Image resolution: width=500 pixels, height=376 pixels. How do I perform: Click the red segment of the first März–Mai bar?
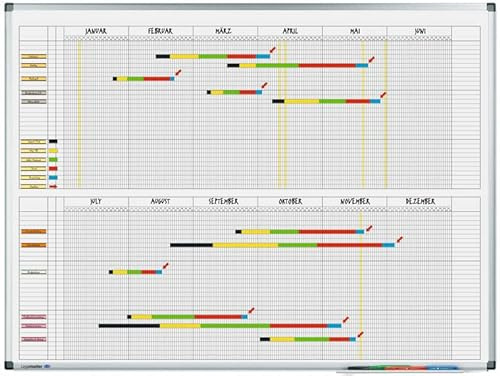[327, 66]
